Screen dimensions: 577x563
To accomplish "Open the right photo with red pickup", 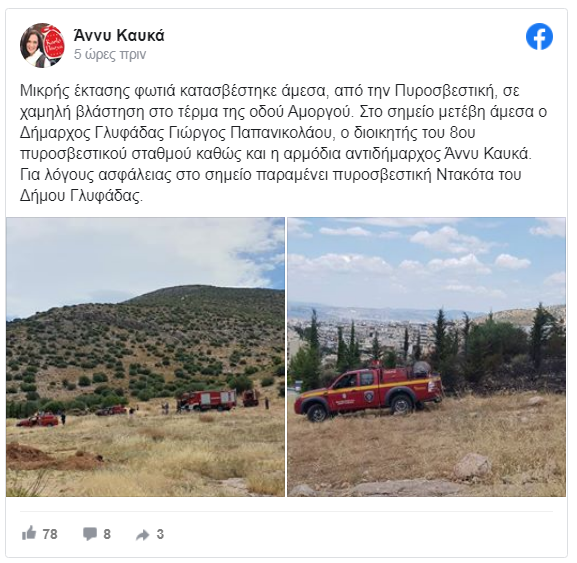I will coord(426,357).
